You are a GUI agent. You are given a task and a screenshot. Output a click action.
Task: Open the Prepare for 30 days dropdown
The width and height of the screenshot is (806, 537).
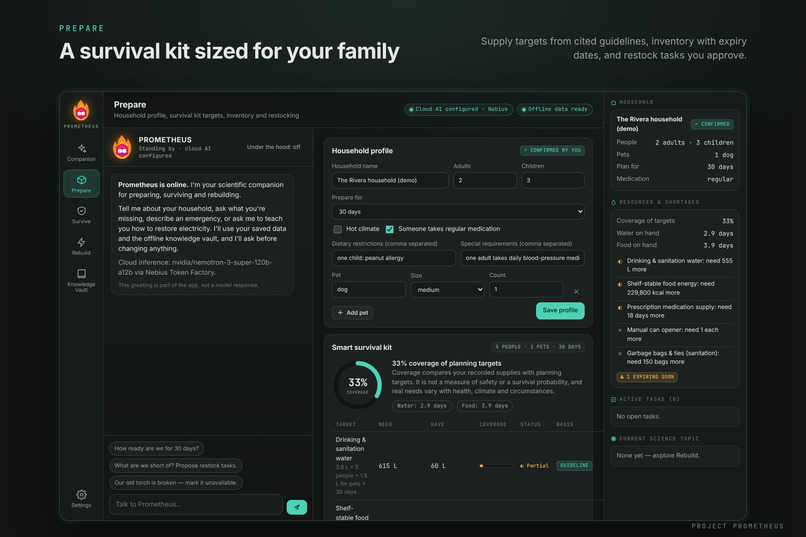[x=458, y=212]
